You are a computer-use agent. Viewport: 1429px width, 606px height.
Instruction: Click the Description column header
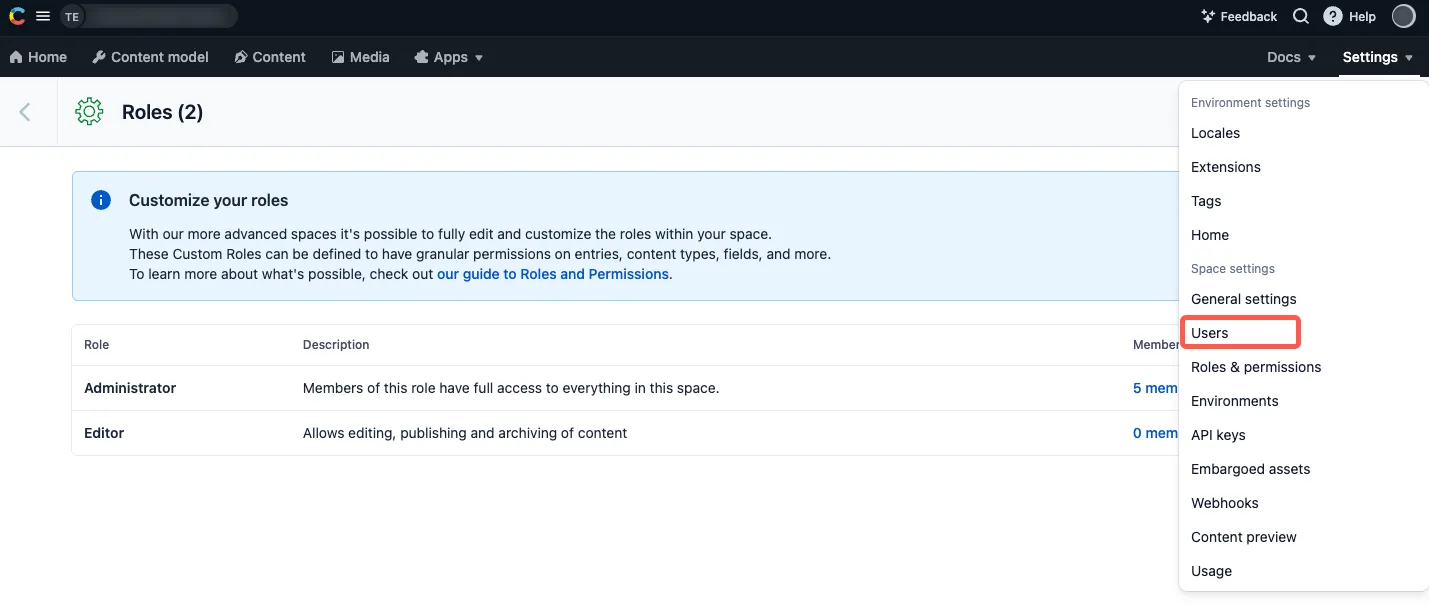coord(336,344)
